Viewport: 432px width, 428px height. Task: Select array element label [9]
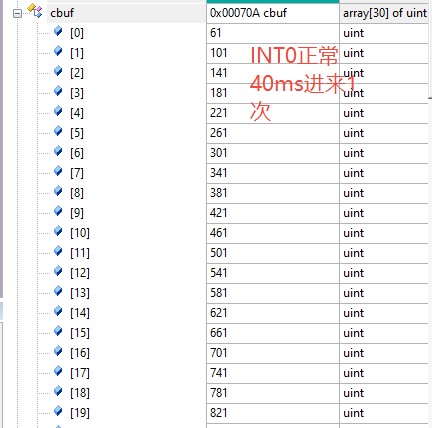[x=77, y=213]
